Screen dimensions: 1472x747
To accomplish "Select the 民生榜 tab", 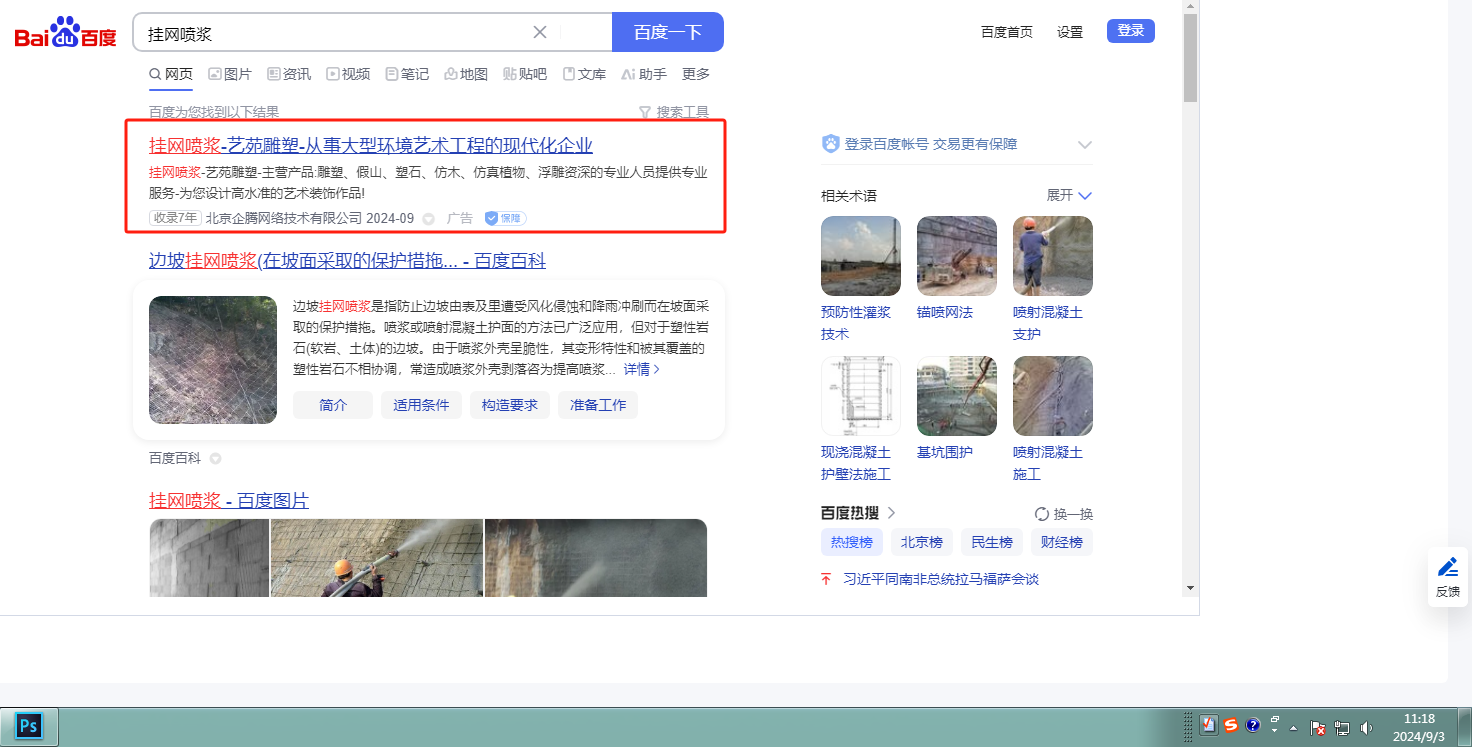I will coord(992,542).
